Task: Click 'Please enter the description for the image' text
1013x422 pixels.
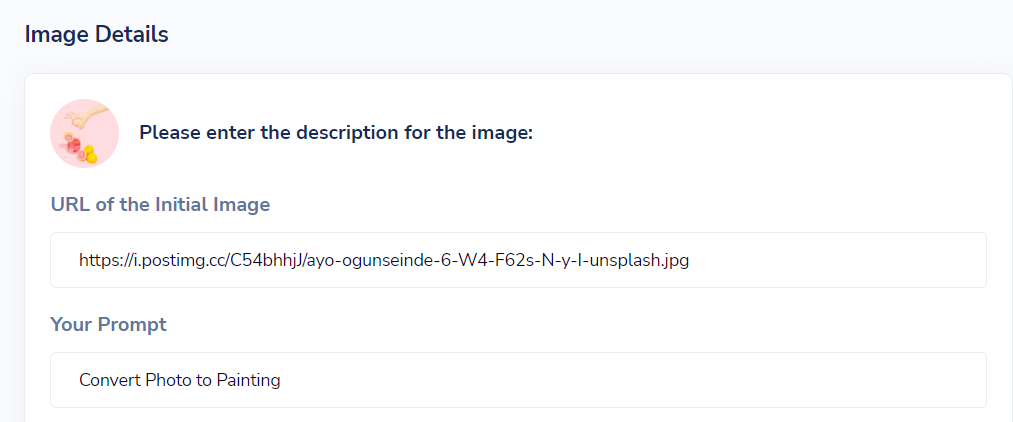Action: pos(336,133)
